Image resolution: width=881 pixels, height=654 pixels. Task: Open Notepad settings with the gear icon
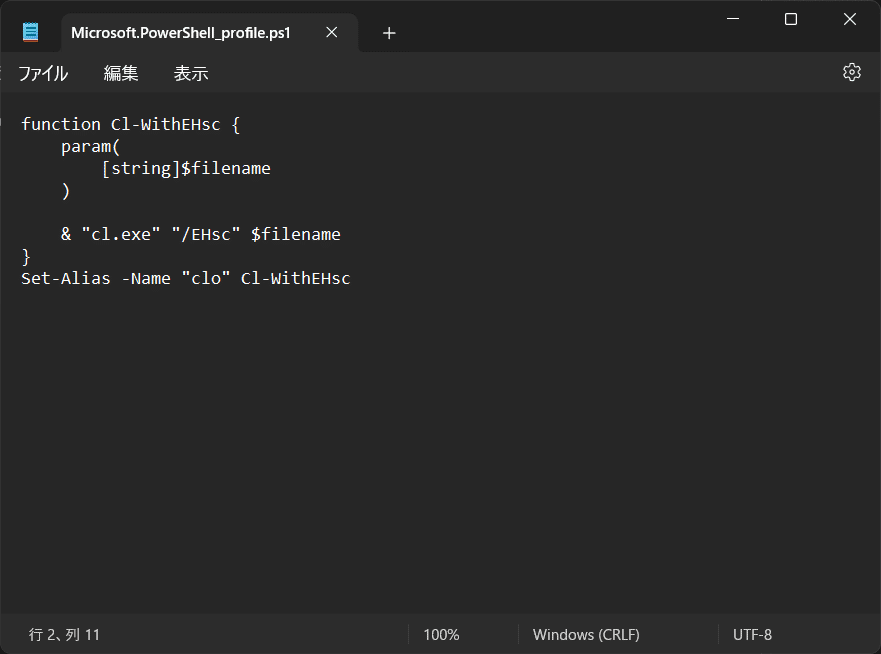pos(851,71)
